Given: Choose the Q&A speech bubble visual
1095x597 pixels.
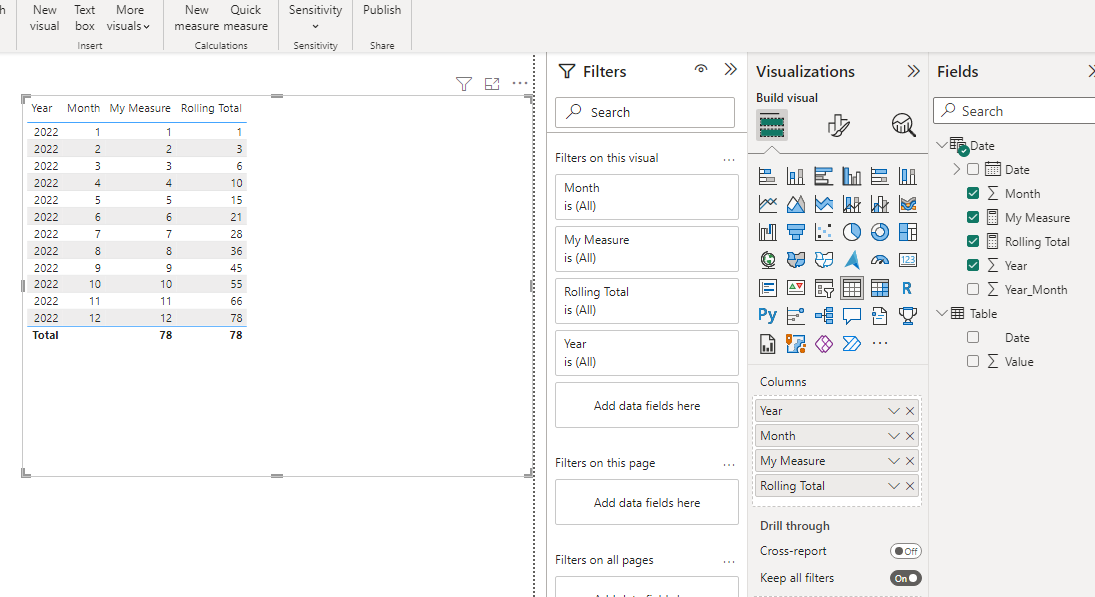Looking at the screenshot, I should (x=851, y=316).
